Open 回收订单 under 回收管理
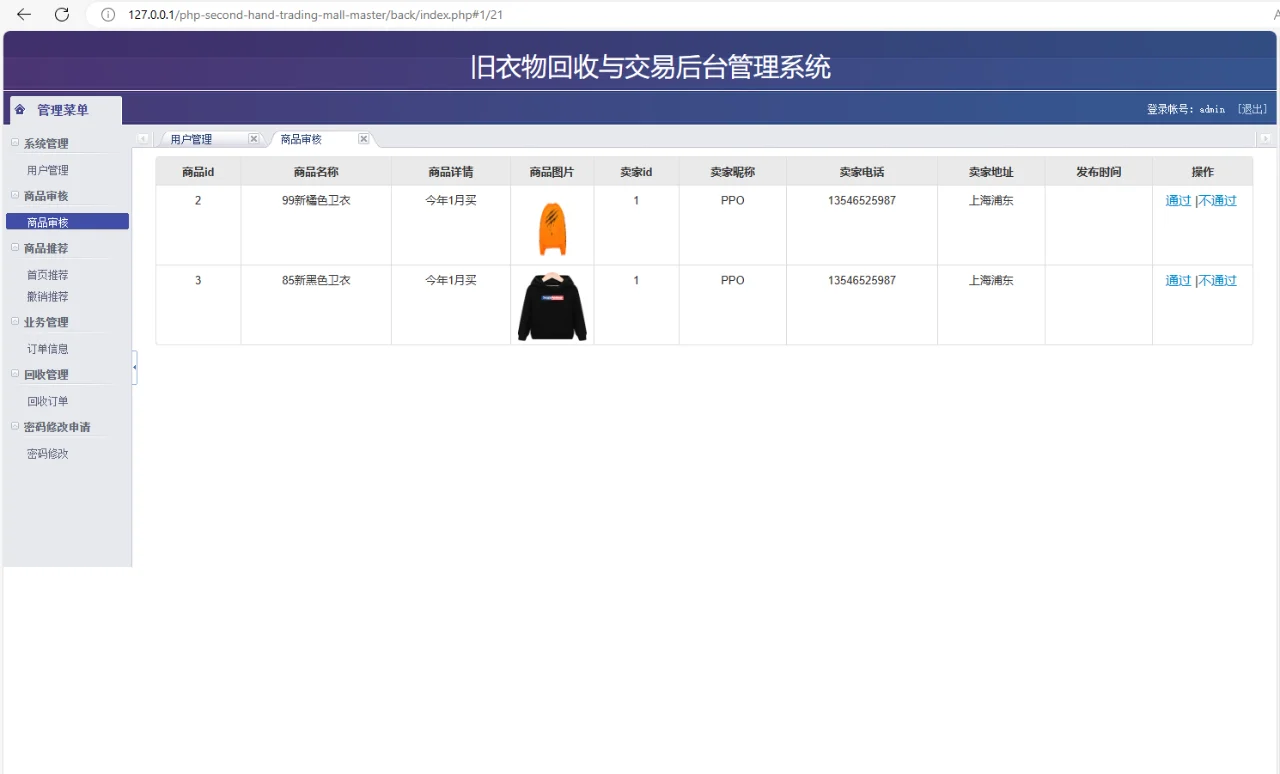This screenshot has height=774, width=1280. pyautogui.click(x=47, y=401)
